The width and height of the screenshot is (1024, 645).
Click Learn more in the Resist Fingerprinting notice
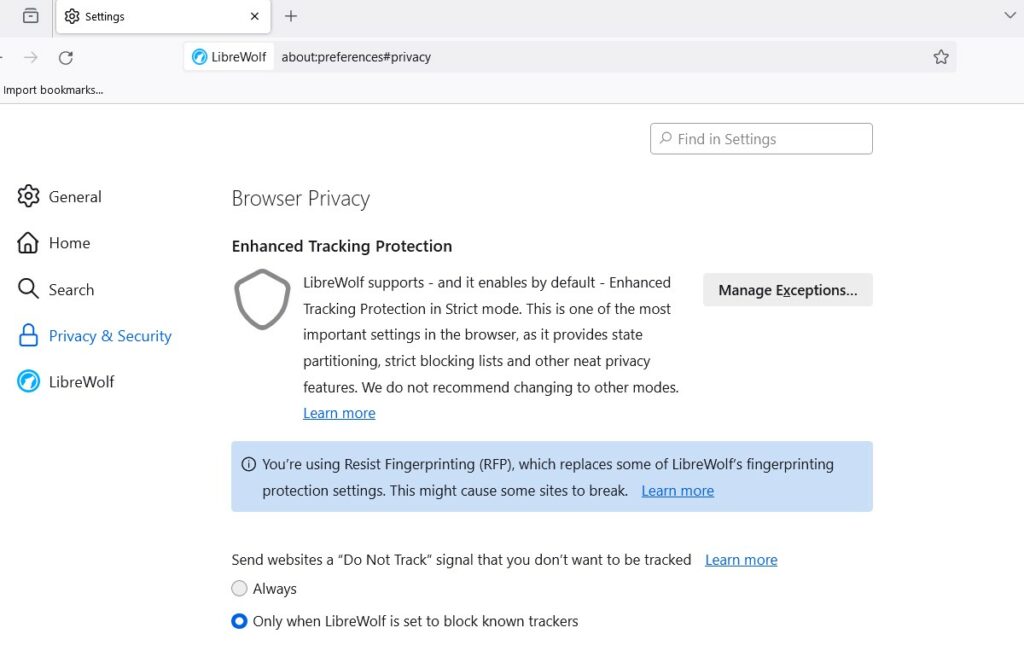pyautogui.click(x=677, y=491)
